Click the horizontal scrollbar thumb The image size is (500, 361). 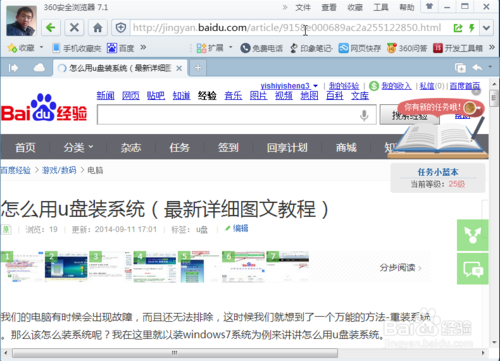click(x=175, y=353)
